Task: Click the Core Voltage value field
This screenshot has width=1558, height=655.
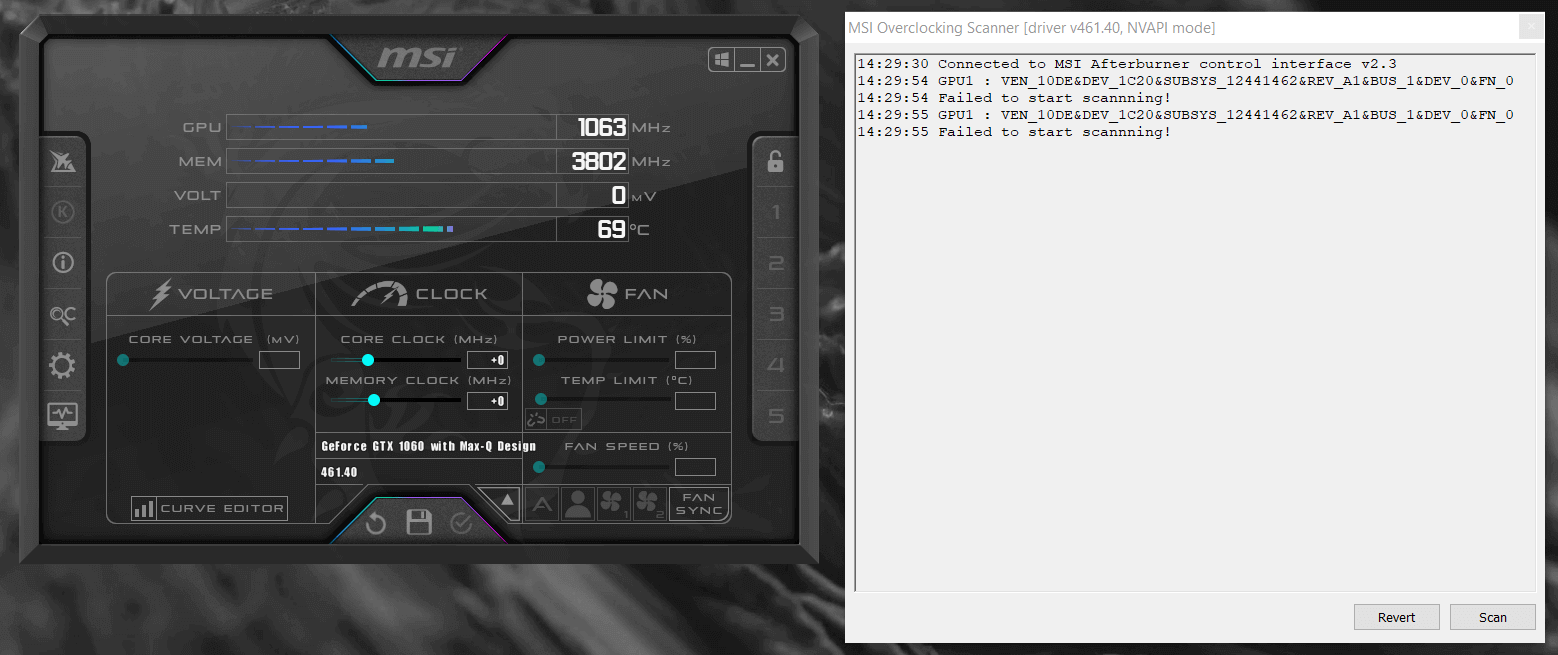Action: point(279,360)
